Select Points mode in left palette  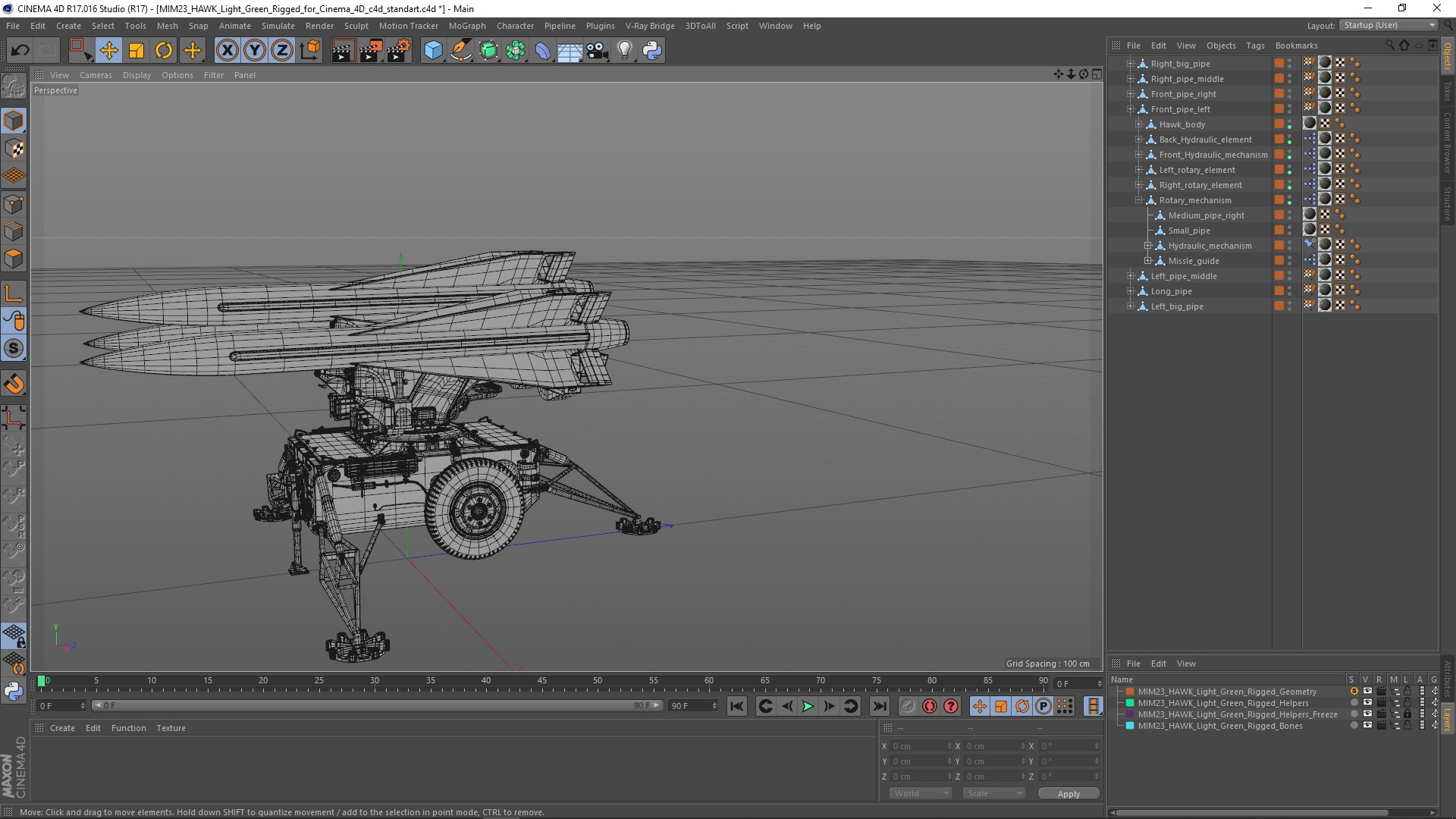[x=14, y=203]
